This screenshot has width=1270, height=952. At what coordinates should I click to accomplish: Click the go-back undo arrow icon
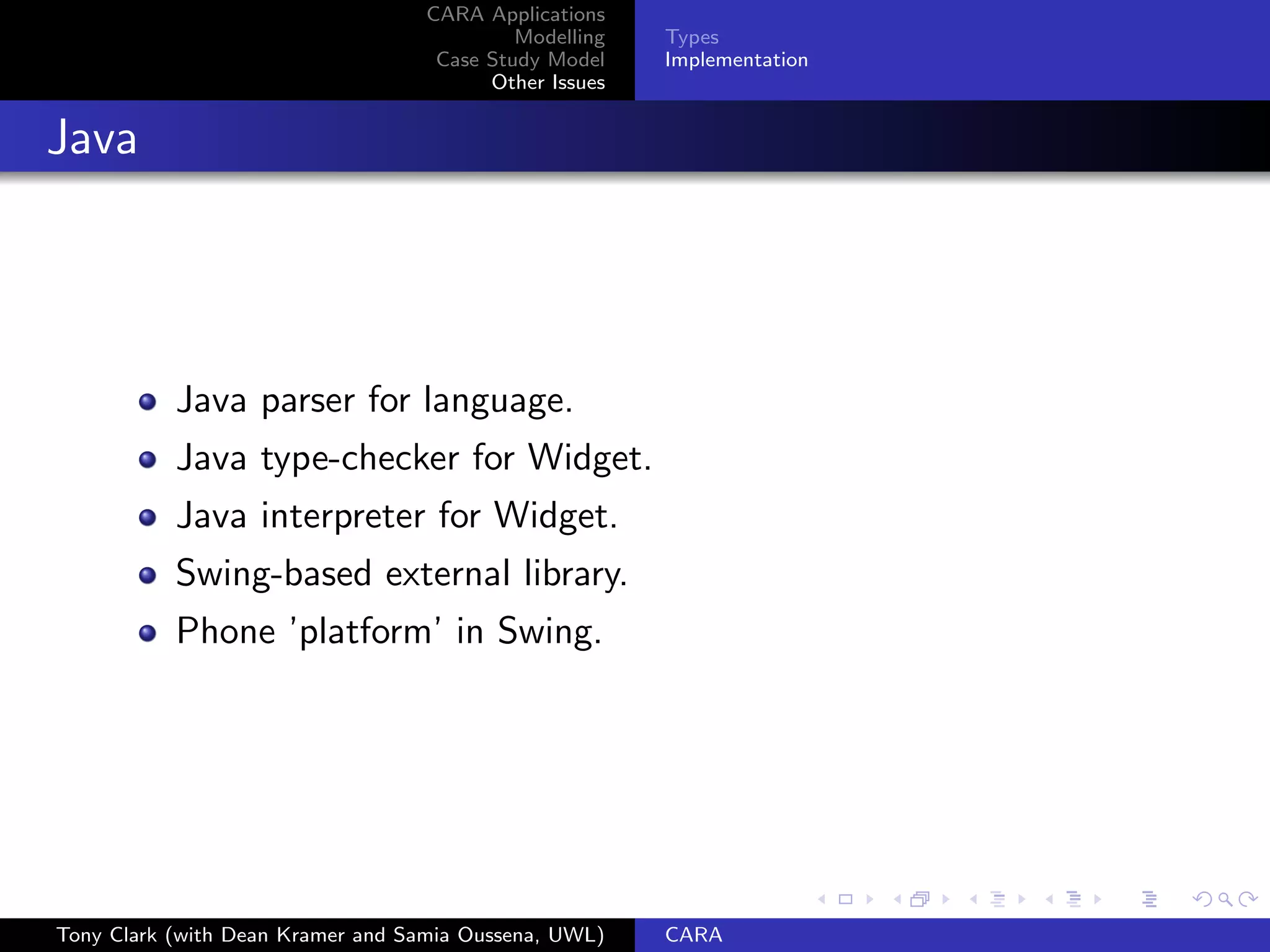[1202, 899]
